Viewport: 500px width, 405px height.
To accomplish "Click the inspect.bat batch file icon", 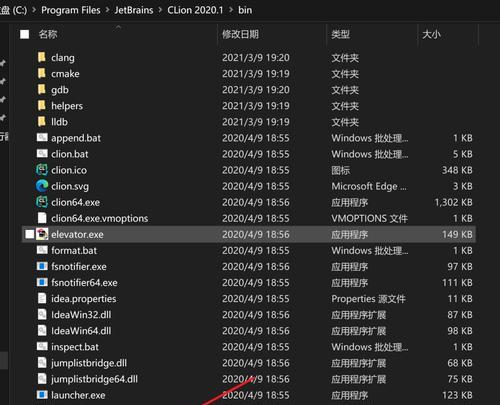I will (42, 346).
